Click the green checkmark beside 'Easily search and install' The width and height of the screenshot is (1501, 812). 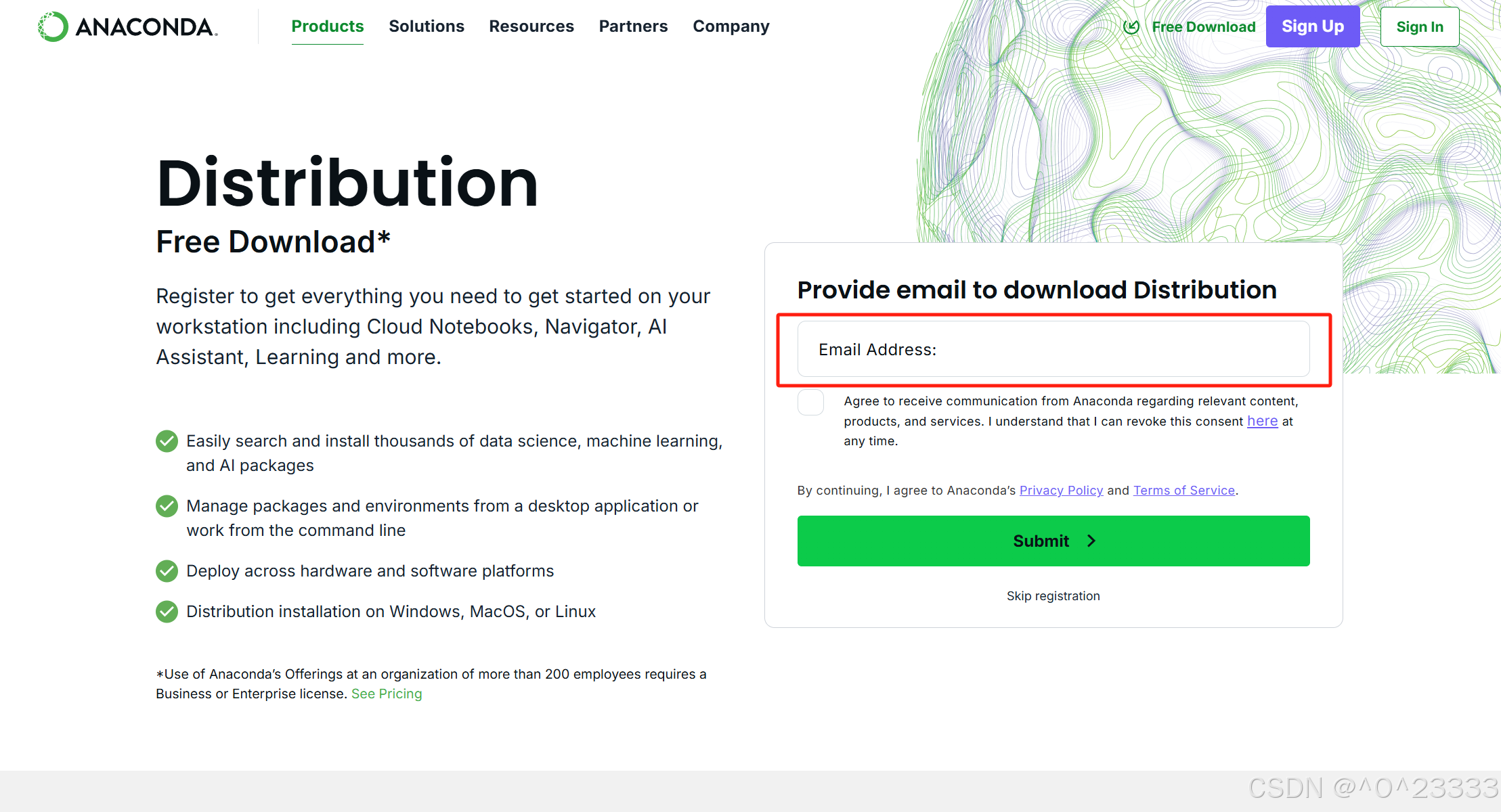[167, 441]
